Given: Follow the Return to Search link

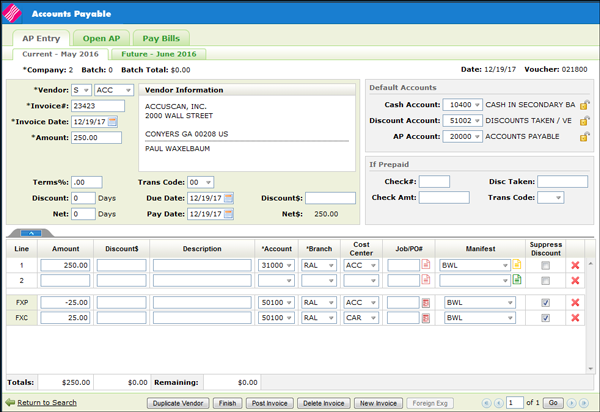Looking at the screenshot, I should [x=46, y=402].
